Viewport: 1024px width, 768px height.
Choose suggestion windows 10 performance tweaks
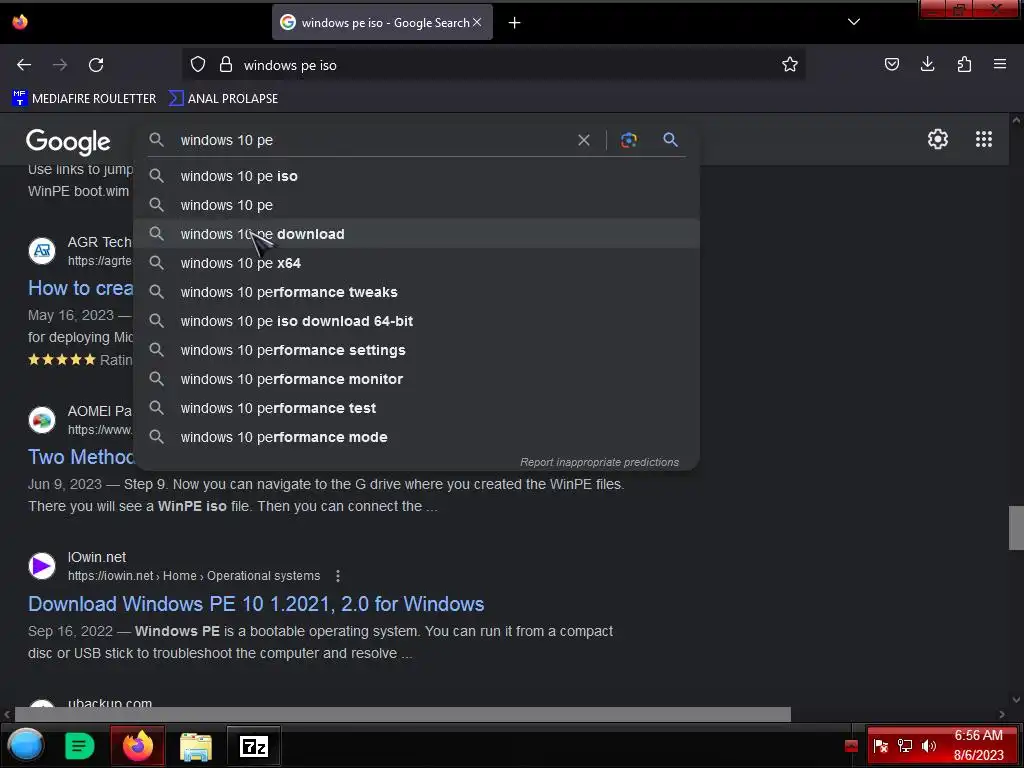(x=417, y=292)
